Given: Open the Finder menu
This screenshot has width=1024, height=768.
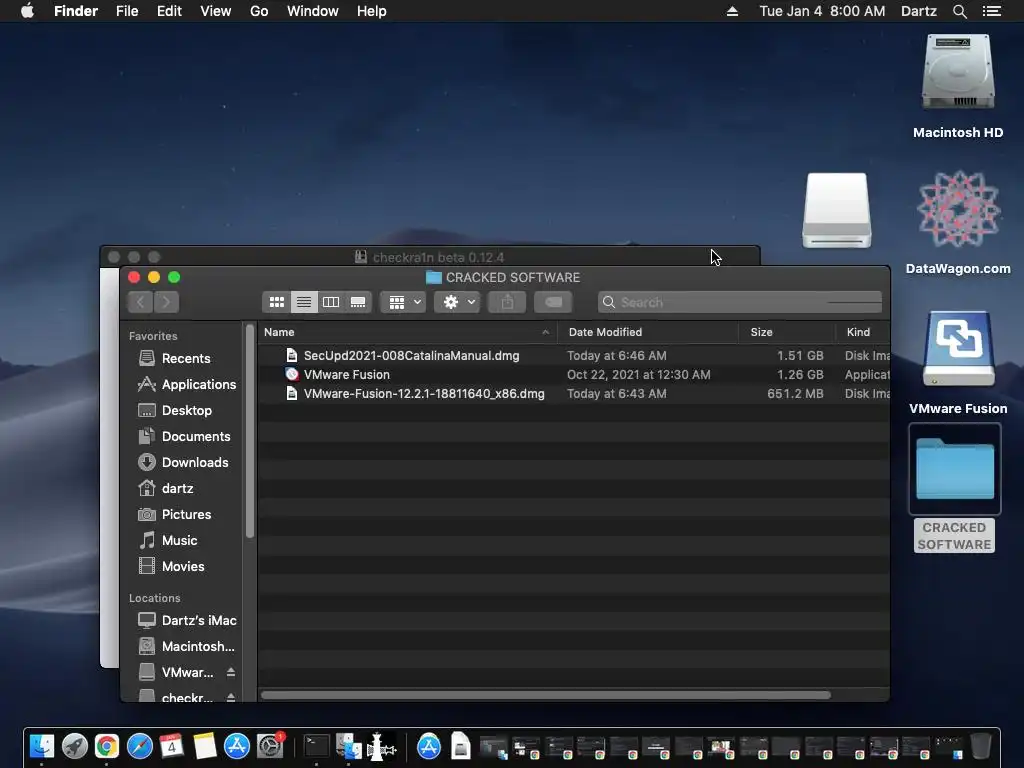Looking at the screenshot, I should 76,11.
